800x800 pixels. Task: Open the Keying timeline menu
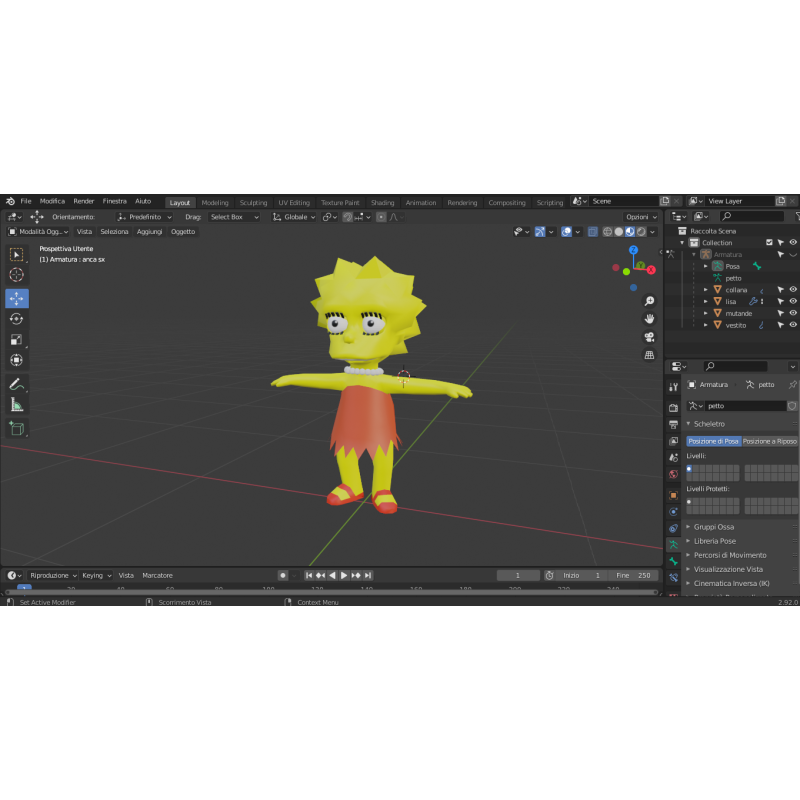96,576
